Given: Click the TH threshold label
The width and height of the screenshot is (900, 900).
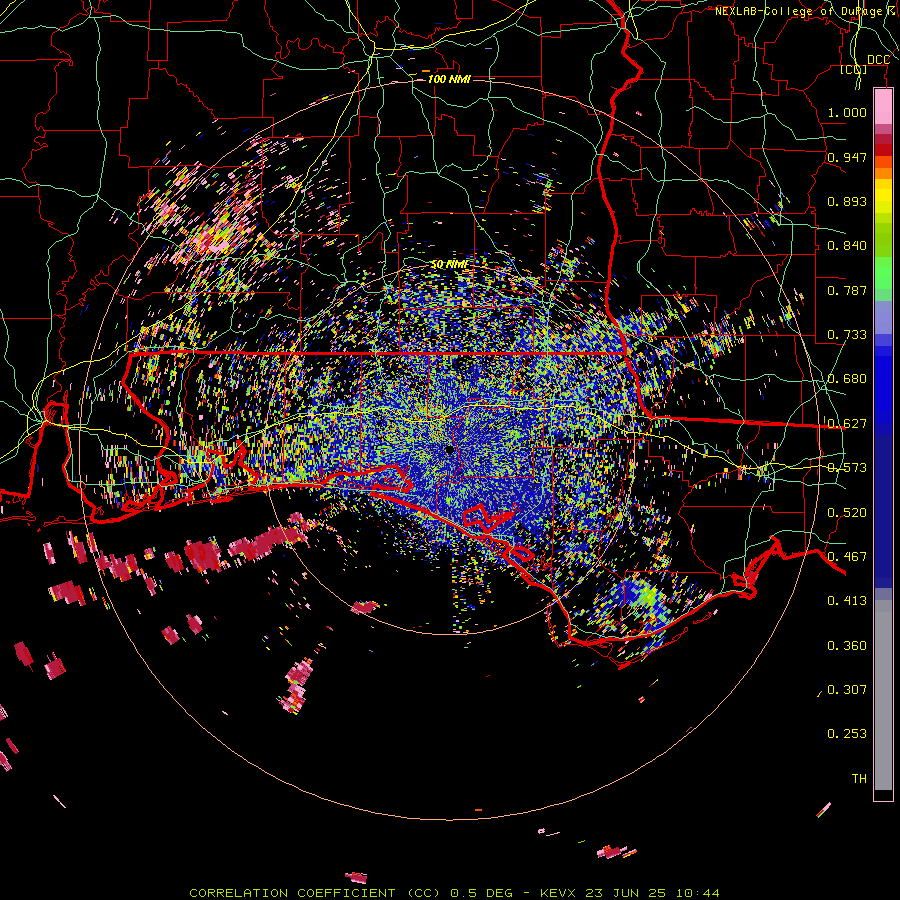Looking at the screenshot, I should [859, 779].
